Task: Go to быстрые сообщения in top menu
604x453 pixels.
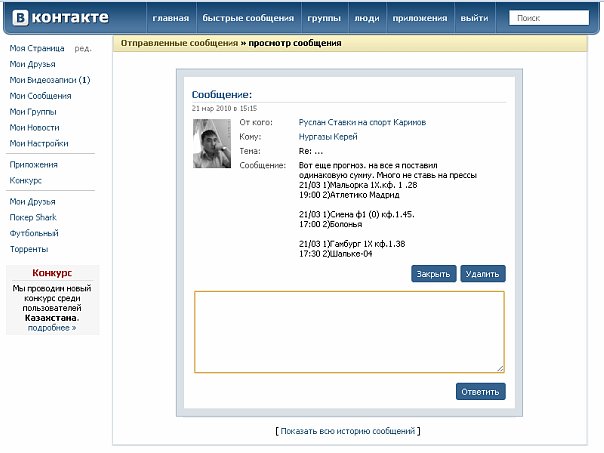Action: (x=248, y=19)
